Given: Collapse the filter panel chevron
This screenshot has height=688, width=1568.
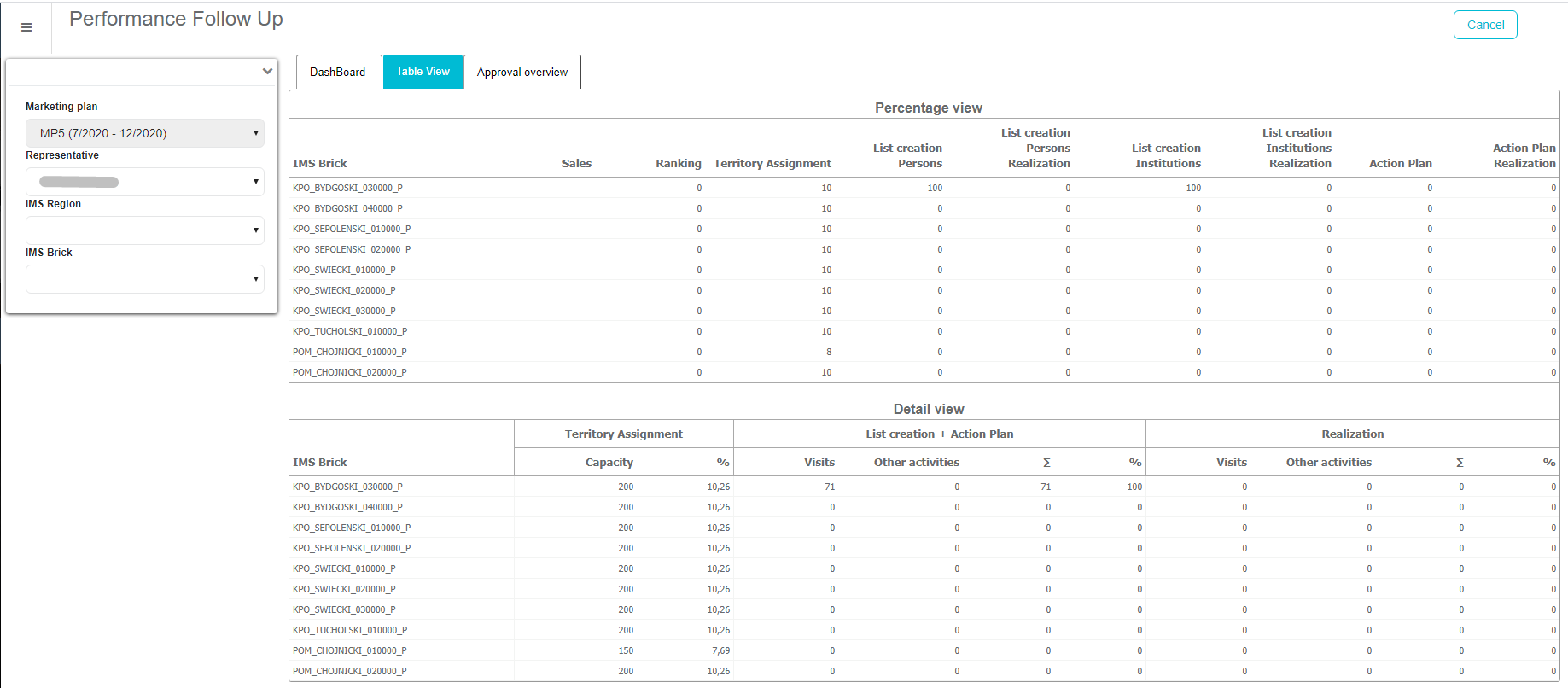Looking at the screenshot, I should pyautogui.click(x=267, y=72).
